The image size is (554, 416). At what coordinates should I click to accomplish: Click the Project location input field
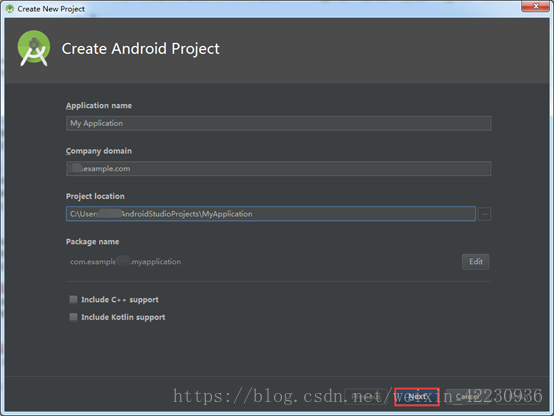tap(271, 214)
